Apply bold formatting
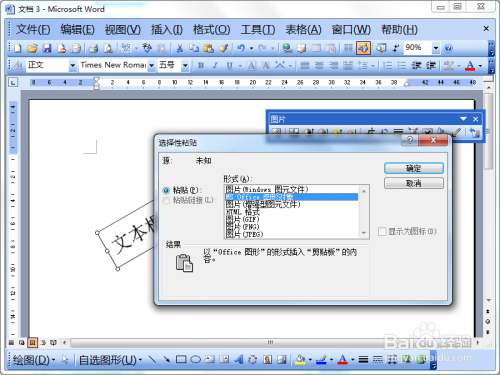The height and width of the screenshot is (375, 500). pyautogui.click(x=201, y=65)
